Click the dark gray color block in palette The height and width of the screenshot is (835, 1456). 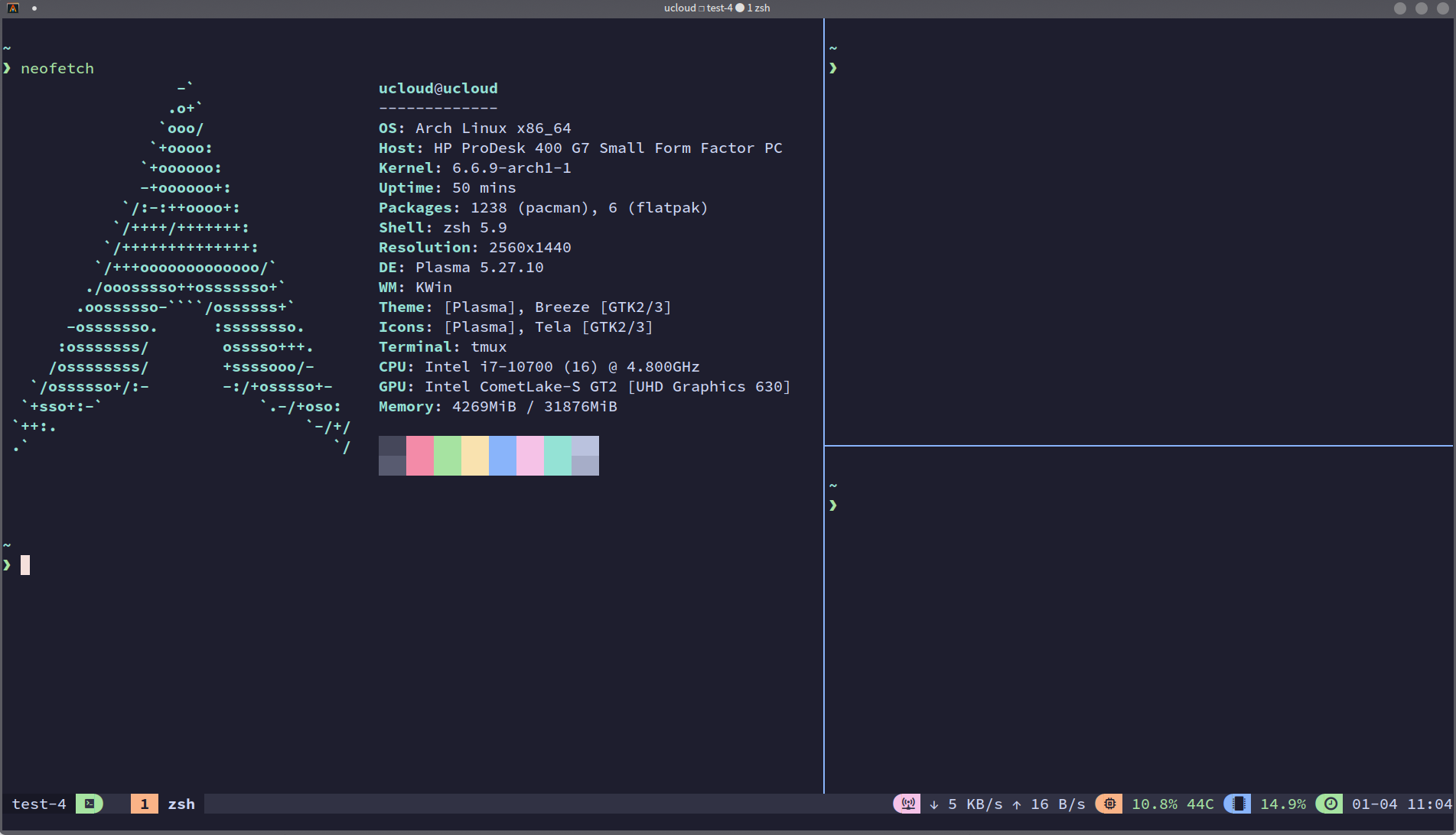(393, 456)
